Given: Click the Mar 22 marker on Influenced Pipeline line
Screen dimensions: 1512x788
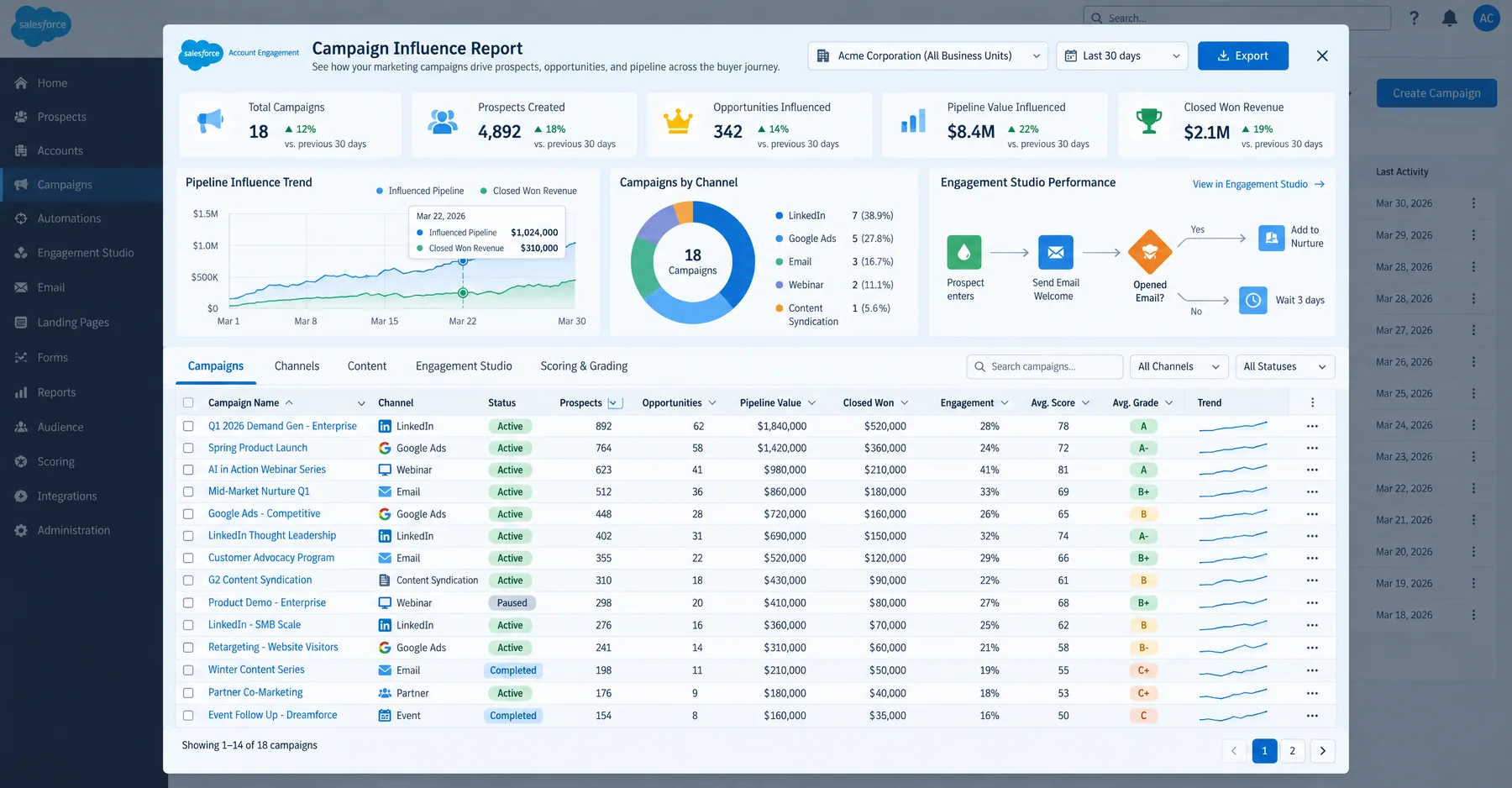Looking at the screenshot, I should pyautogui.click(x=463, y=261).
